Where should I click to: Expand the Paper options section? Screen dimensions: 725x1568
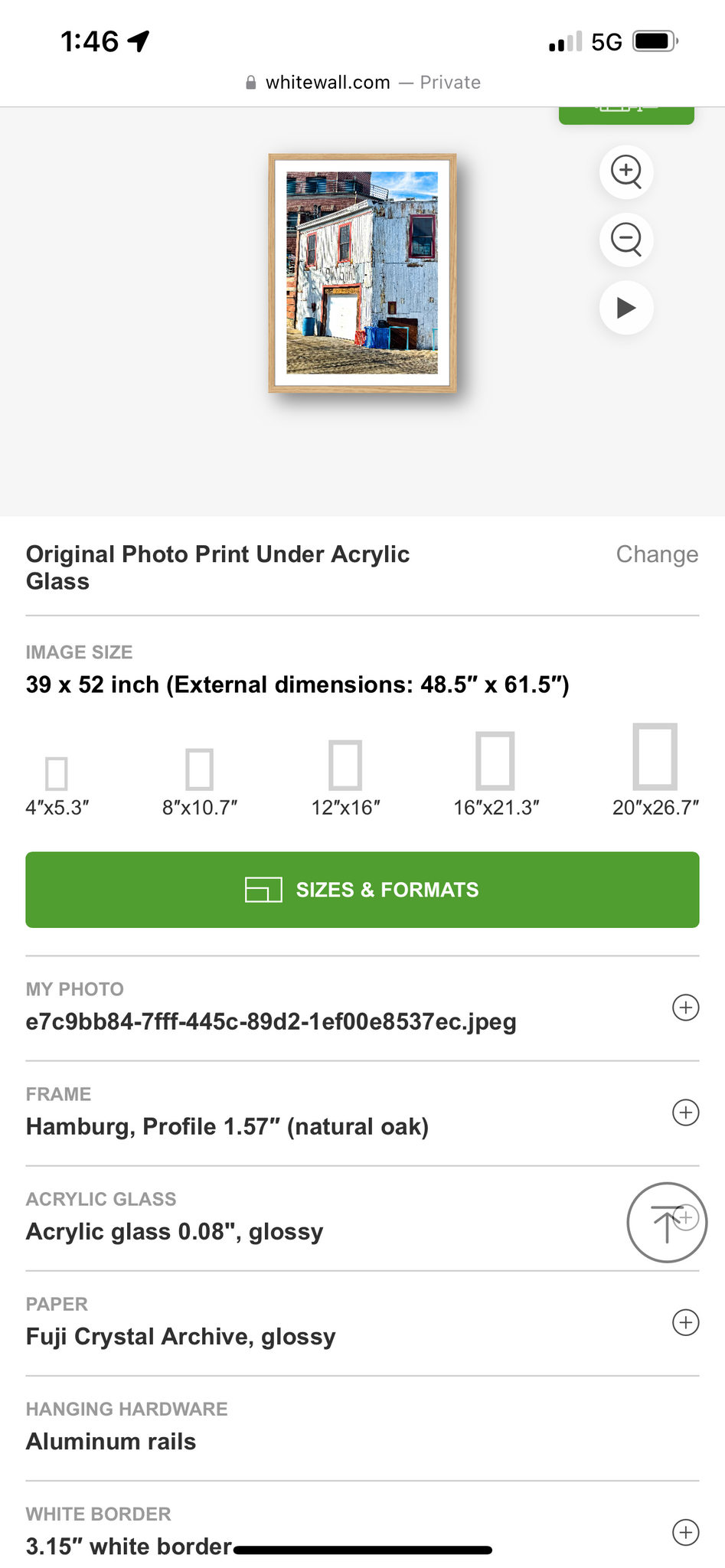(685, 1322)
